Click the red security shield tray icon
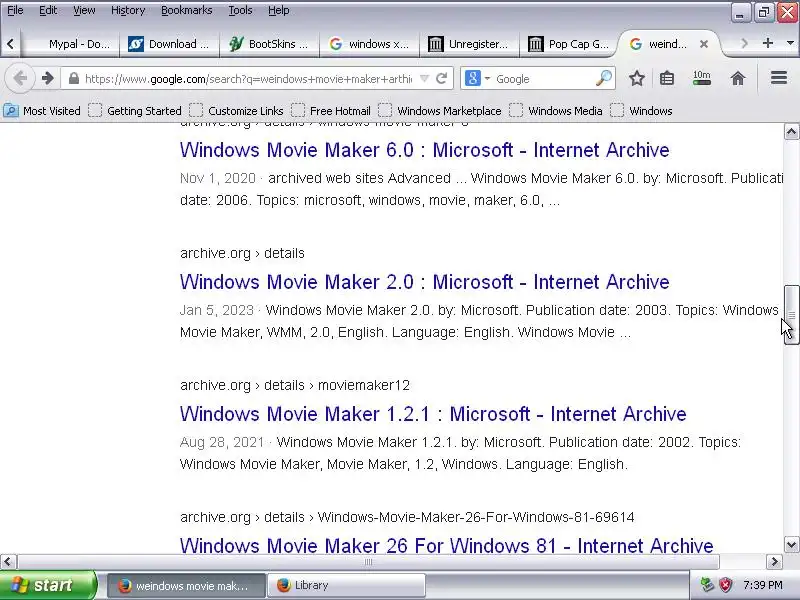 725,585
